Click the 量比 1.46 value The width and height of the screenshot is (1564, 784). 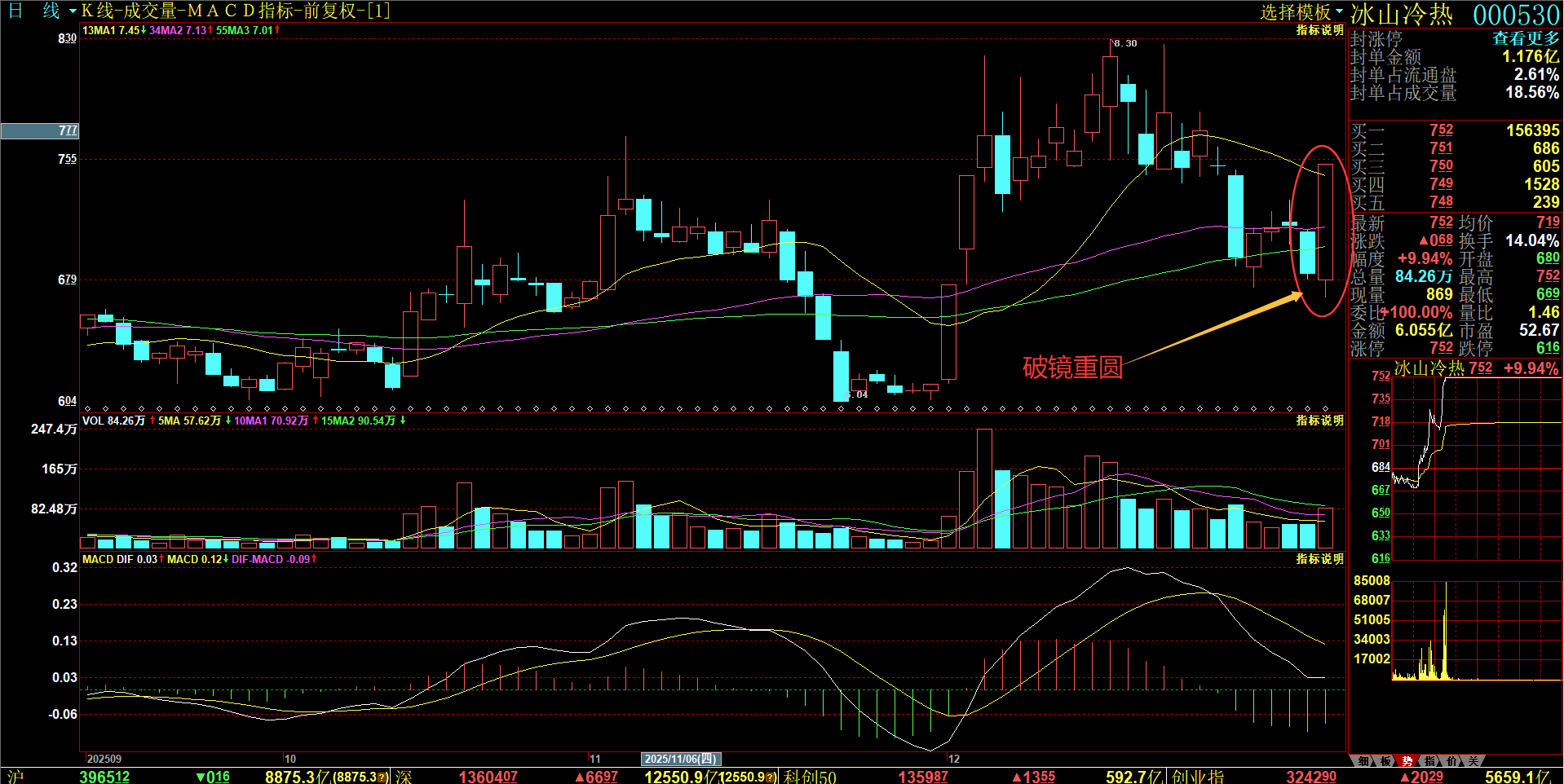point(1544,312)
